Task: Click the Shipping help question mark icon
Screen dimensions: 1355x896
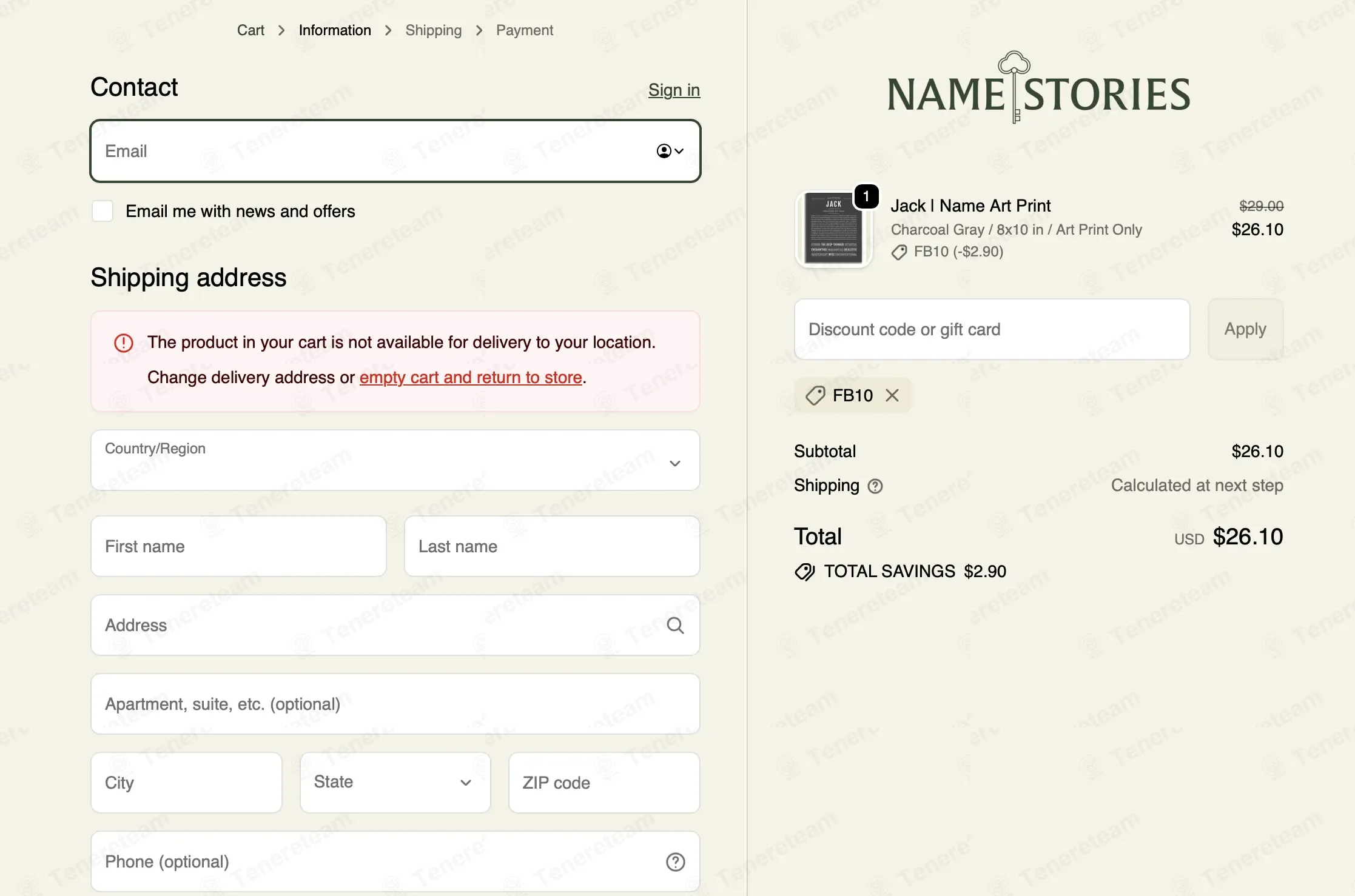Action: pos(875,486)
